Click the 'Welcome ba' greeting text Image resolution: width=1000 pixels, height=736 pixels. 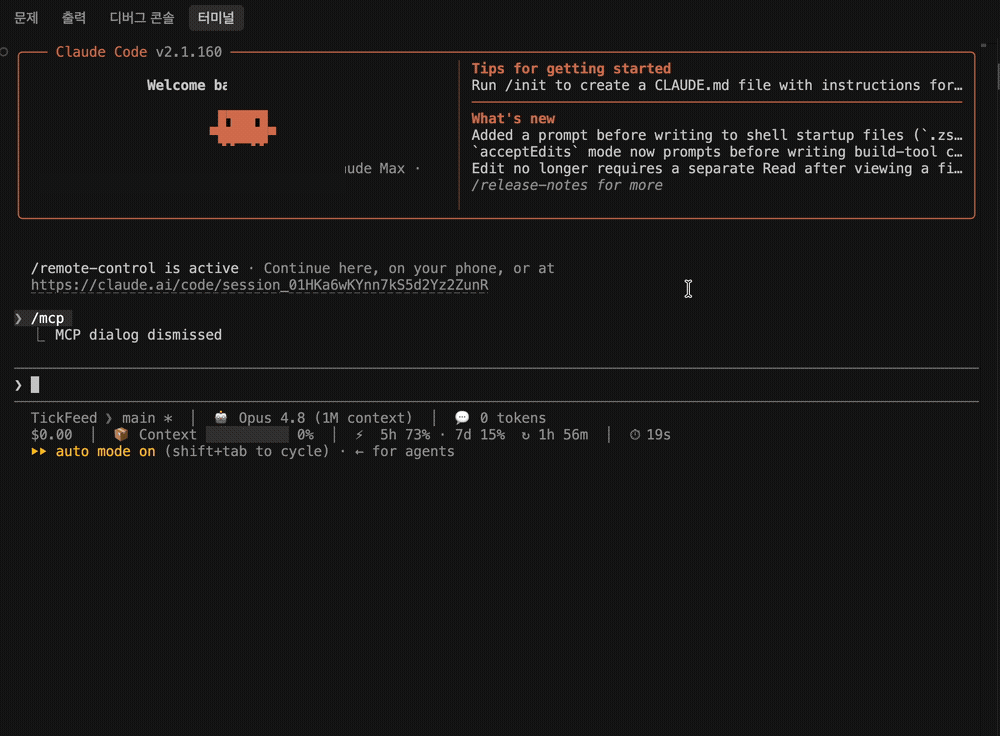click(187, 85)
